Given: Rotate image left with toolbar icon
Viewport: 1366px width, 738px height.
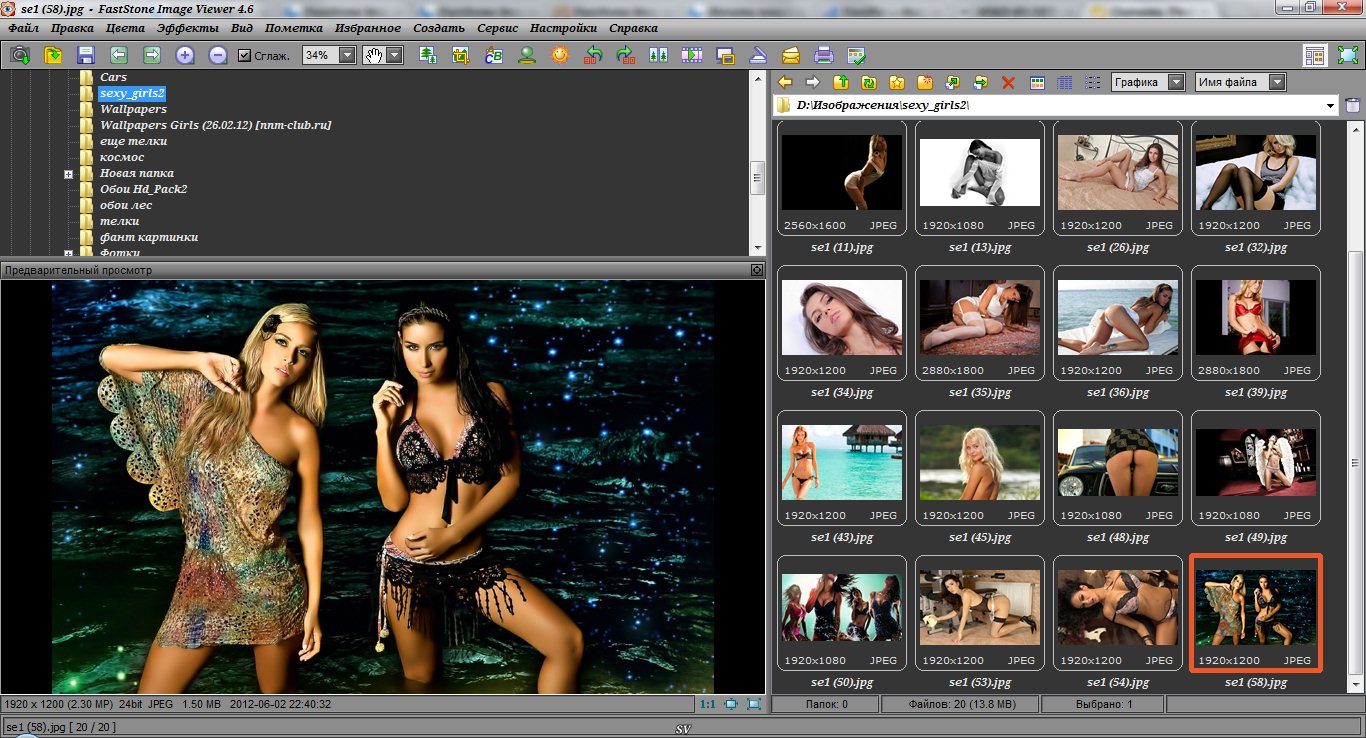Looking at the screenshot, I should pos(593,56).
